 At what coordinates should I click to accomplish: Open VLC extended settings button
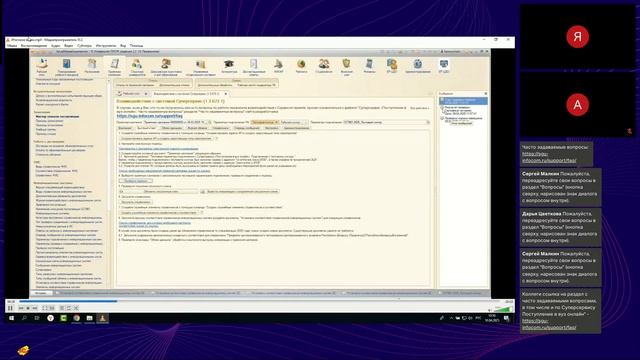[52, 308]
